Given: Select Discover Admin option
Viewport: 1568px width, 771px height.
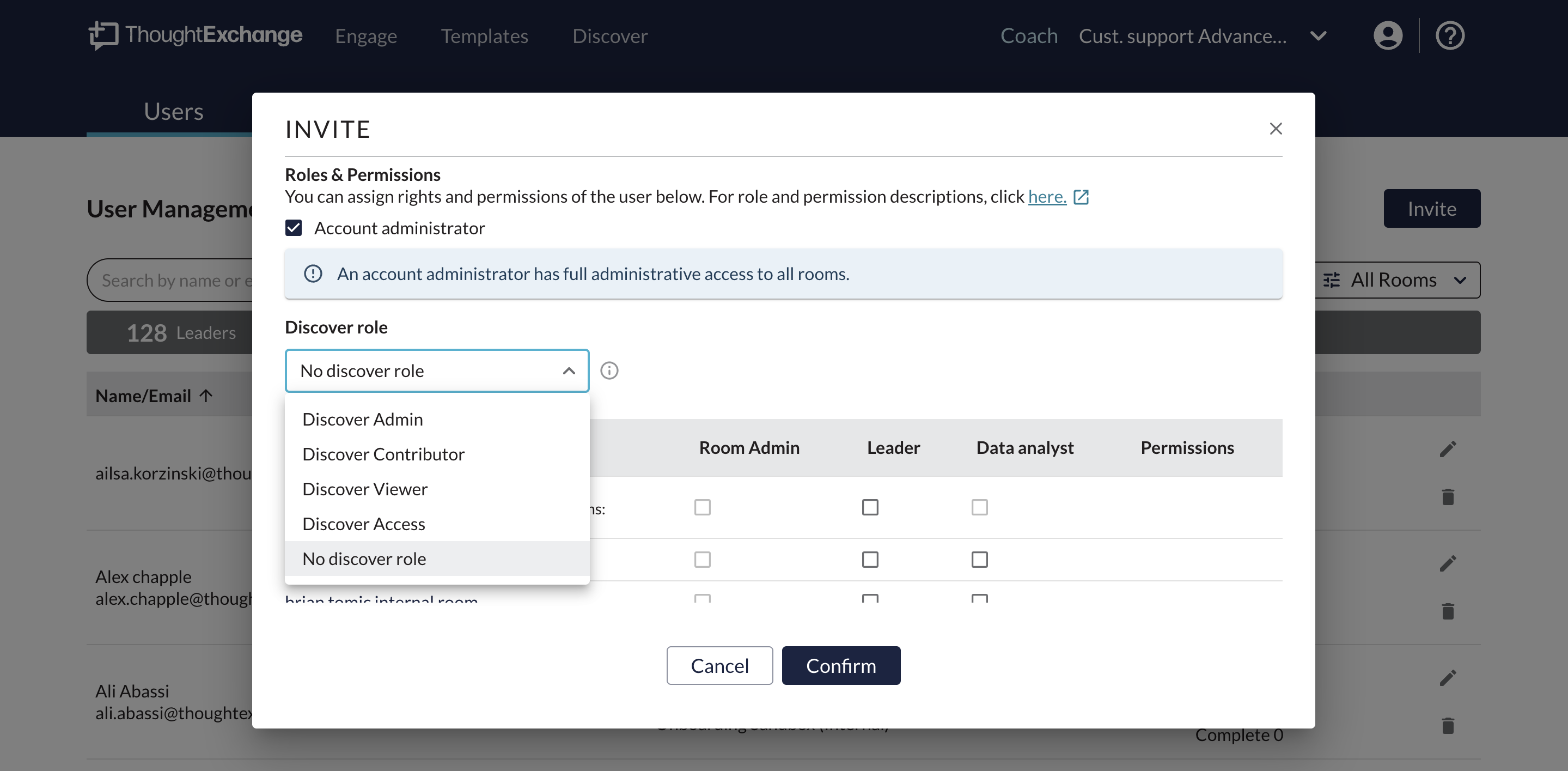Looking at the screenshot, I should [437, 419].
